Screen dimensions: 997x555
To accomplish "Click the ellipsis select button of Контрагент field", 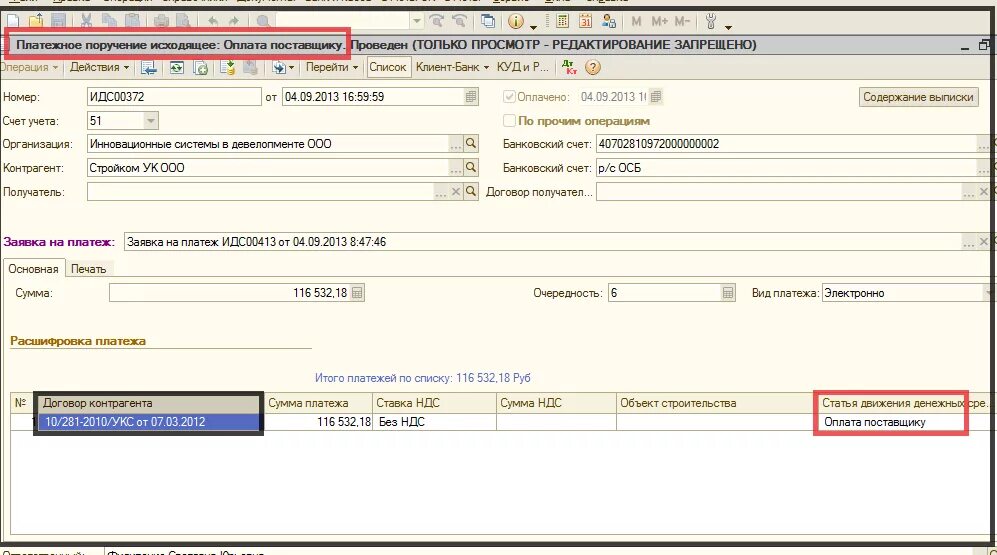I will point(455,168).
